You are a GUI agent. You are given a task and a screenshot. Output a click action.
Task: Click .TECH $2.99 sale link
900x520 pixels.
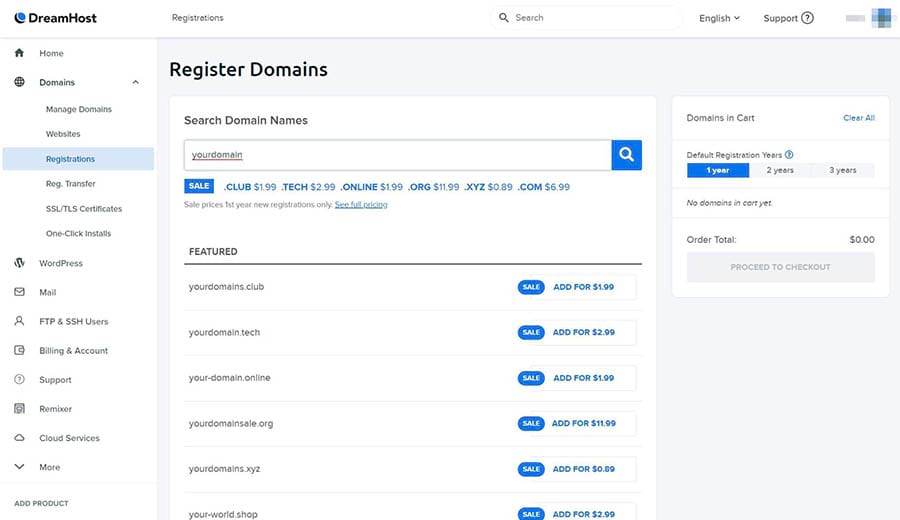(x=308, y=187)
